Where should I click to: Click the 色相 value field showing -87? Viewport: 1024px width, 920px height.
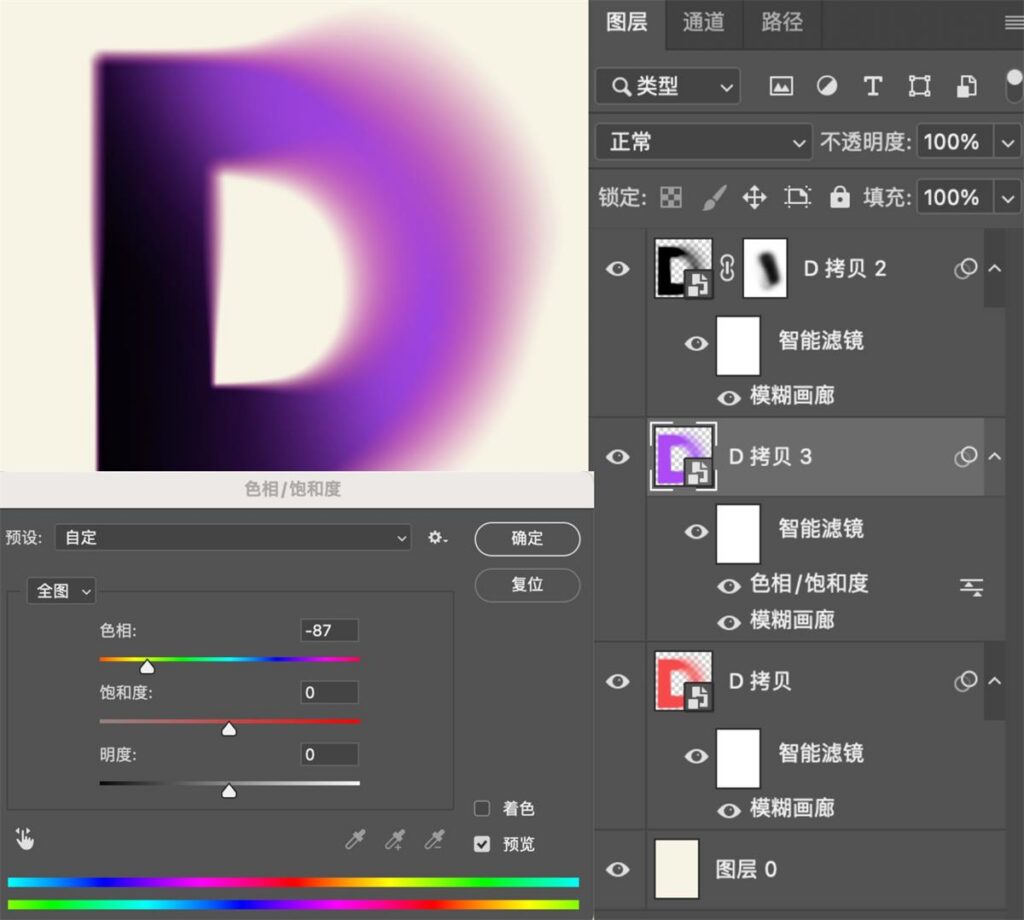tap(329, 631)
